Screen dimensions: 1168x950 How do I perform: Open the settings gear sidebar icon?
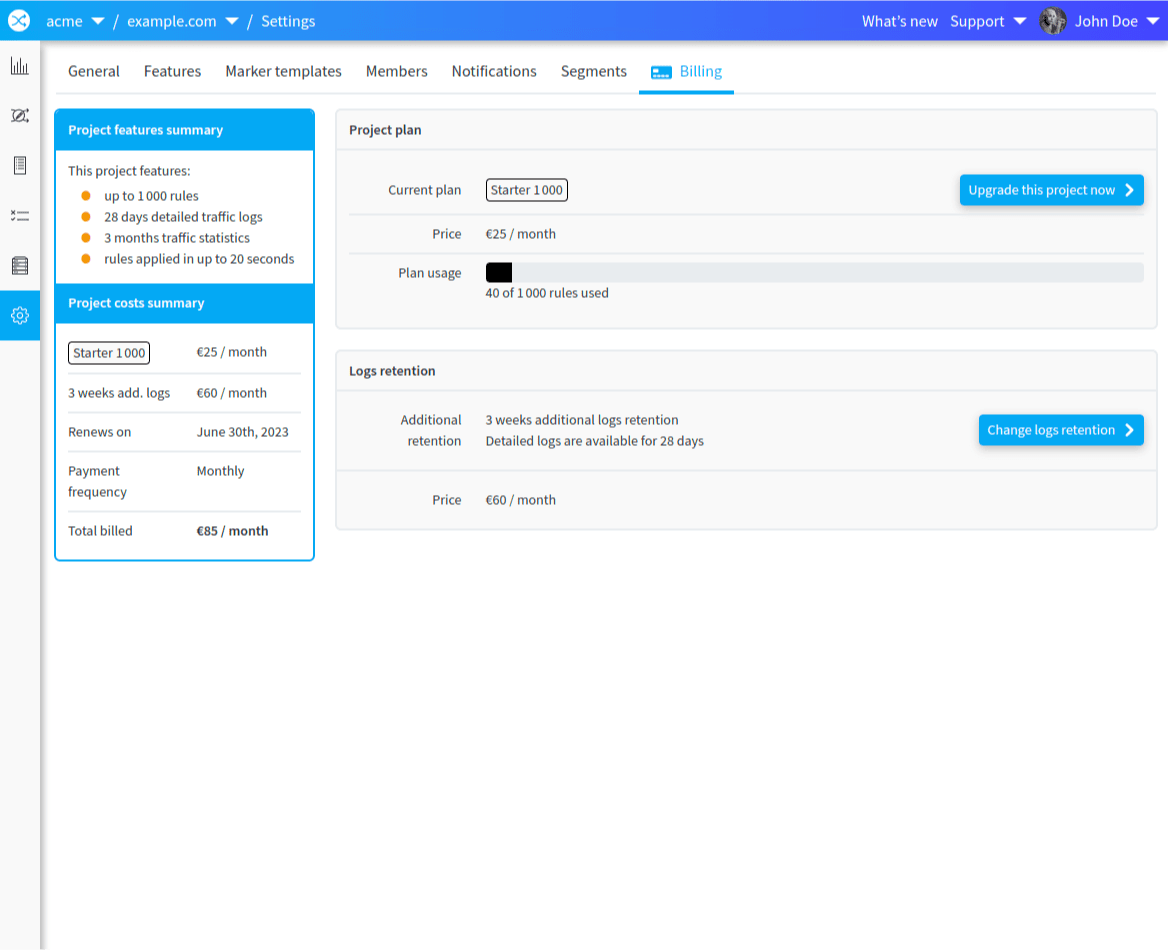click(x=20, y=315)
